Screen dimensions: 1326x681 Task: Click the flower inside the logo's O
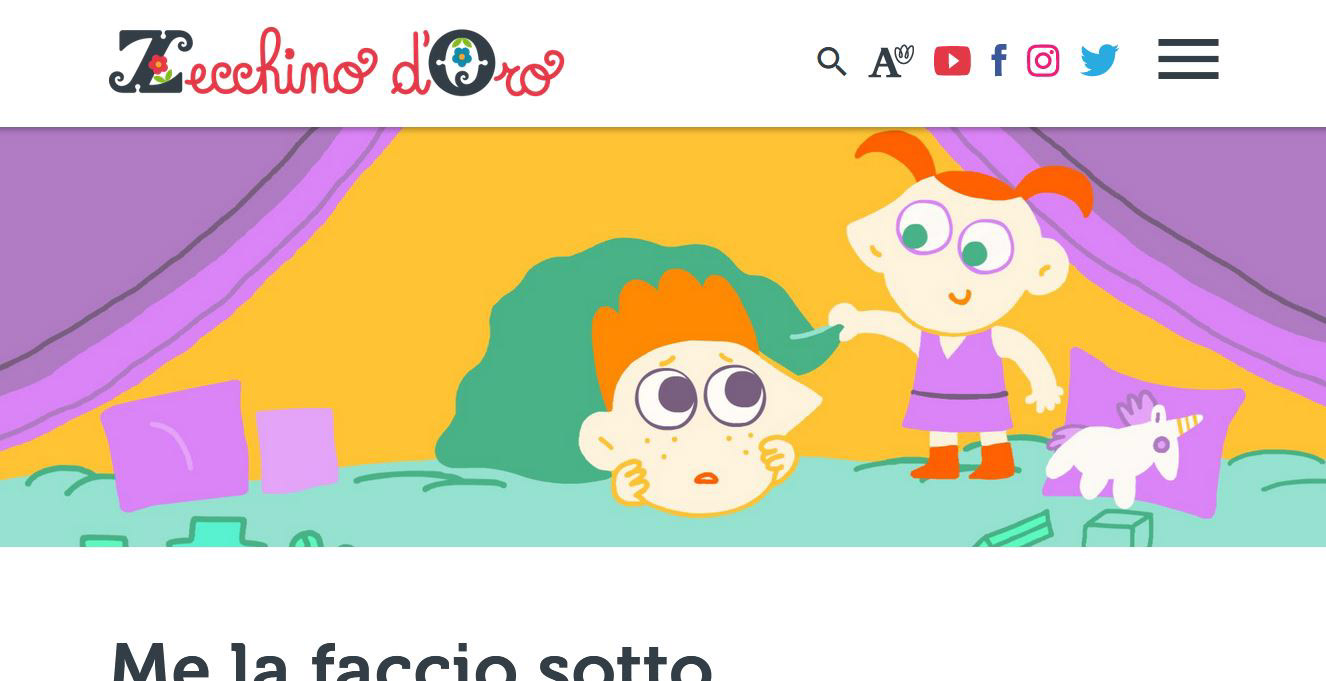coord(461,58)
